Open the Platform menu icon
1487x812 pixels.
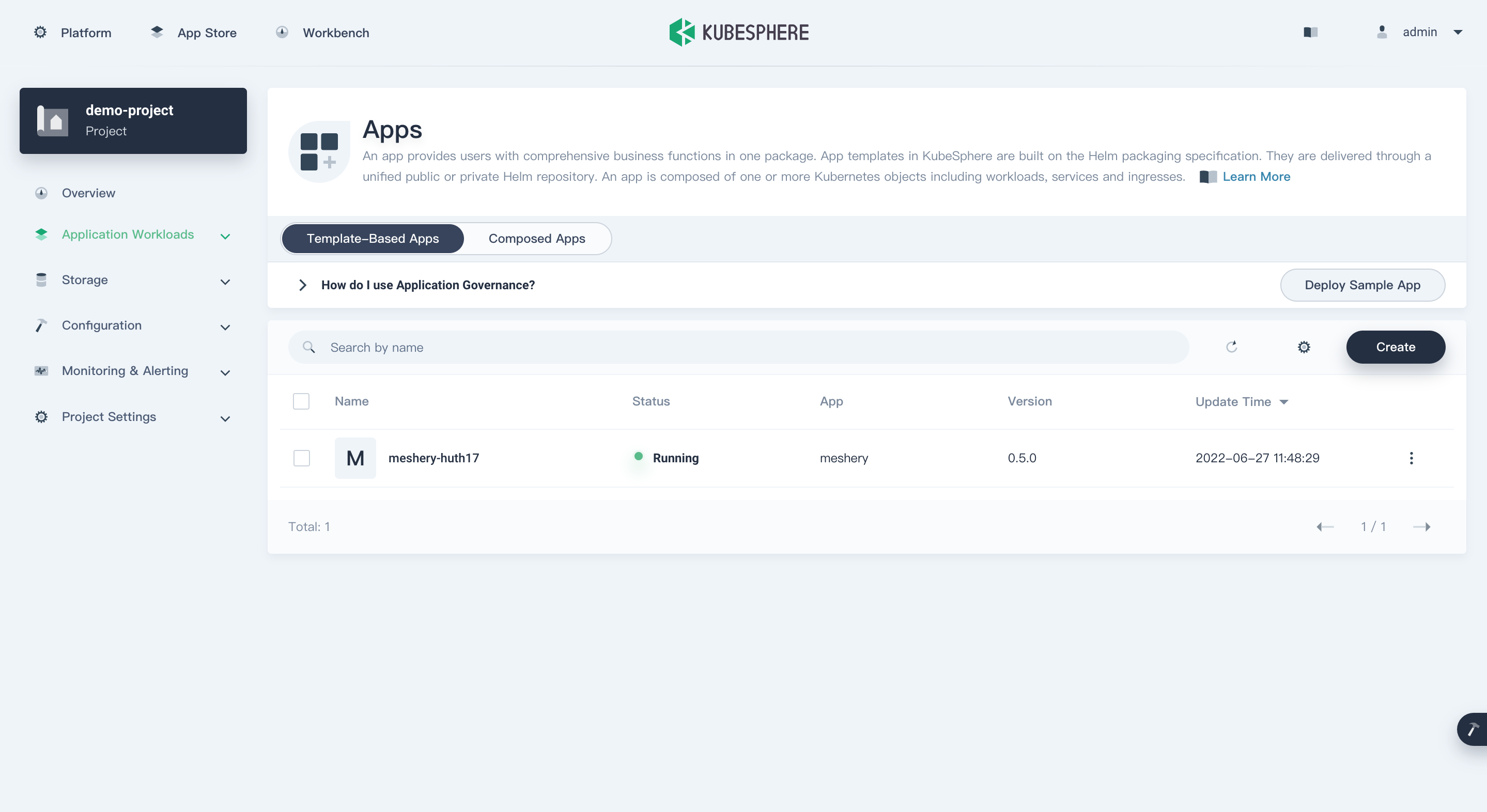(x=40, y=33)
